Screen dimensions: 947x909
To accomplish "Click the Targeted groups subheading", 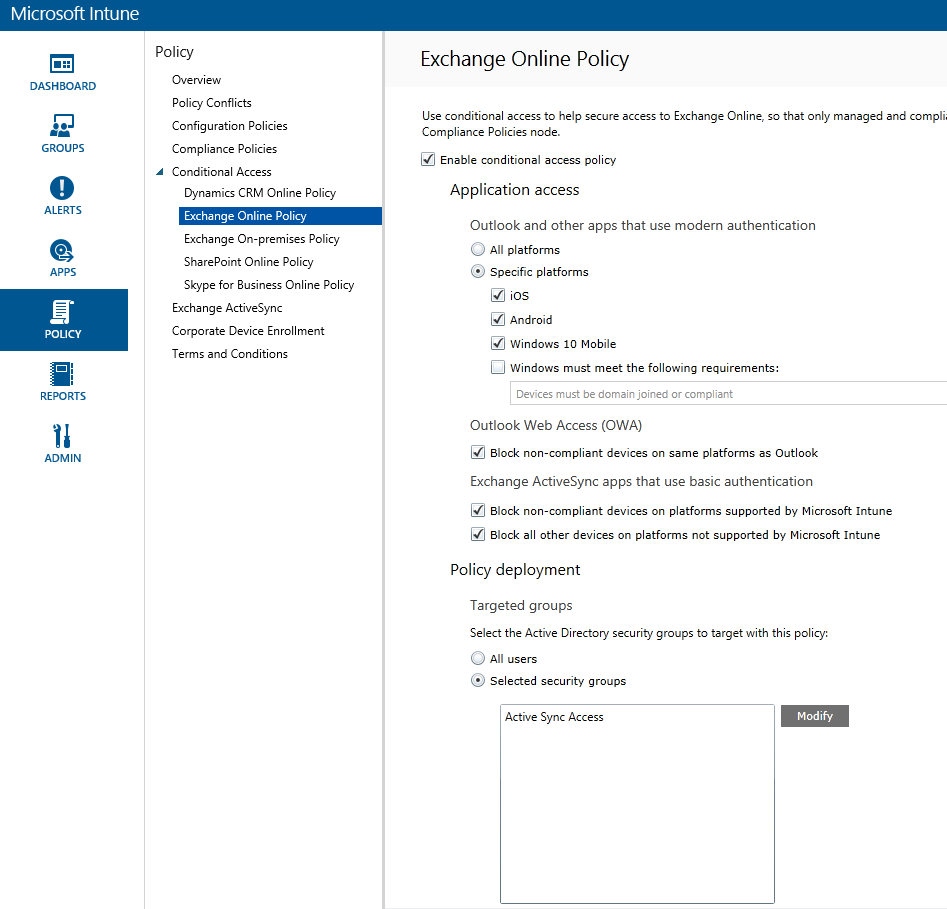I will point(521,605).
